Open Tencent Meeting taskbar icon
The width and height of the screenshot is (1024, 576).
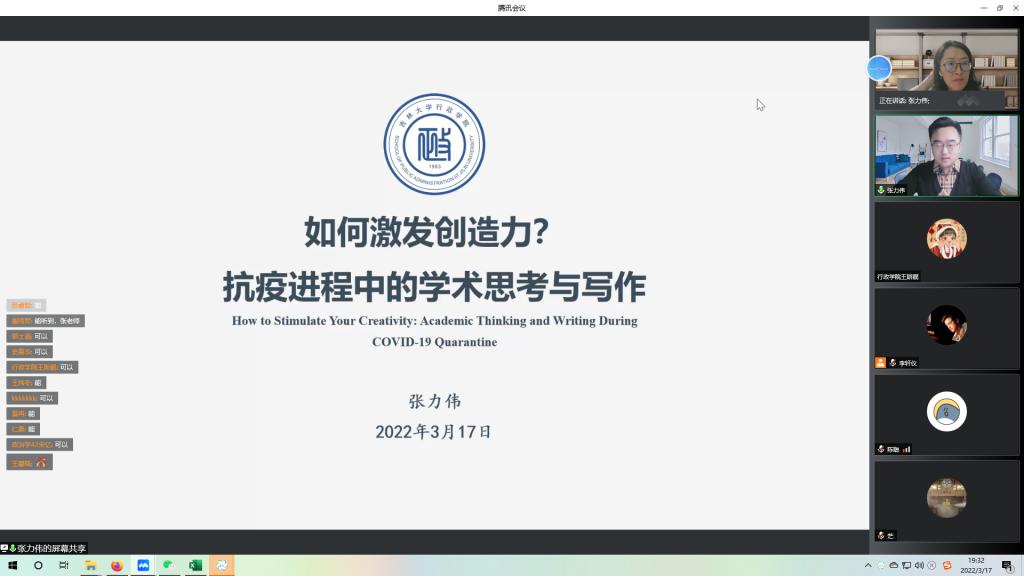pos(143,565)
